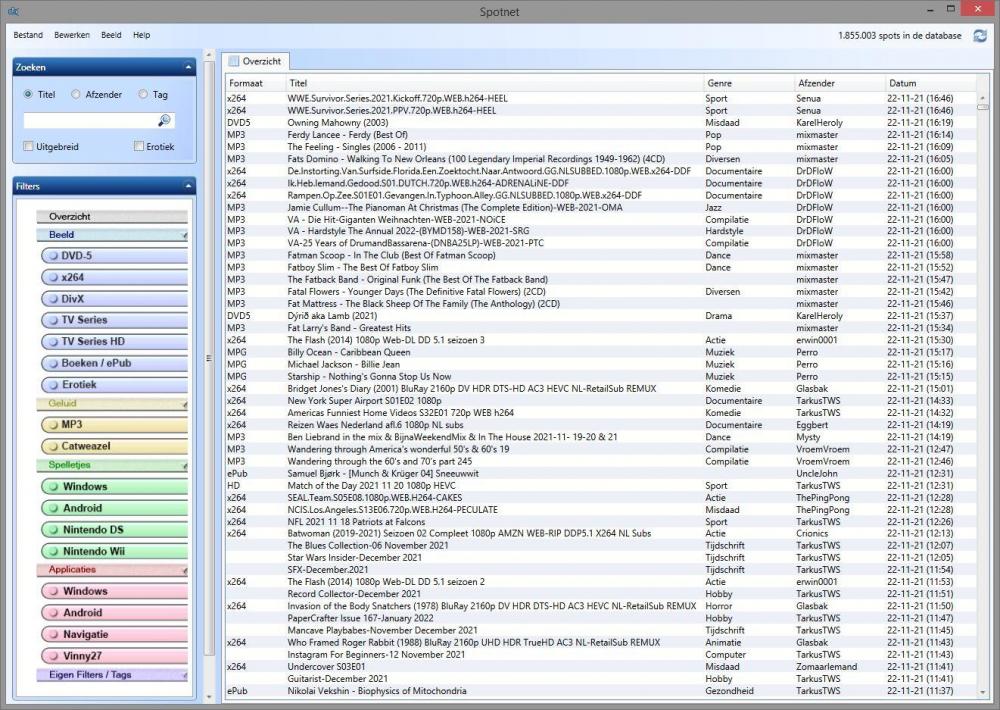Image resolution: width=1000 pixels, height=710 pixels.
Task: Click the Spotnet app icon in title bar
Action: pyautogui.click(x=12, y=11)
